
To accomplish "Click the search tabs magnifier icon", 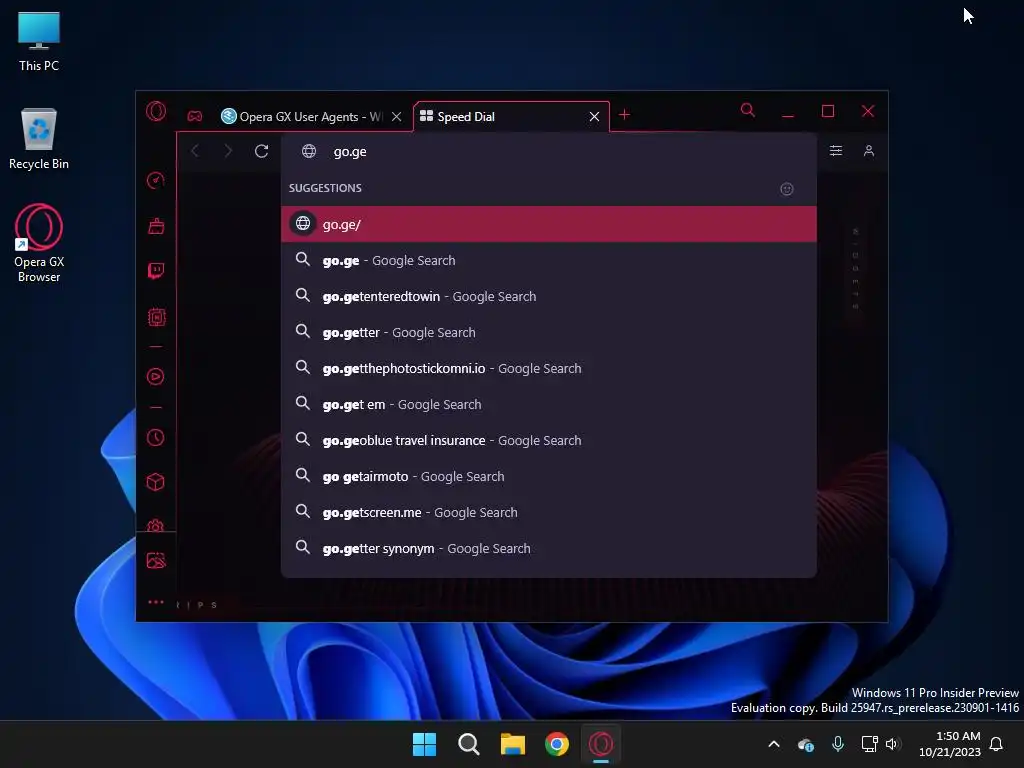I will [x=748, y=110].
